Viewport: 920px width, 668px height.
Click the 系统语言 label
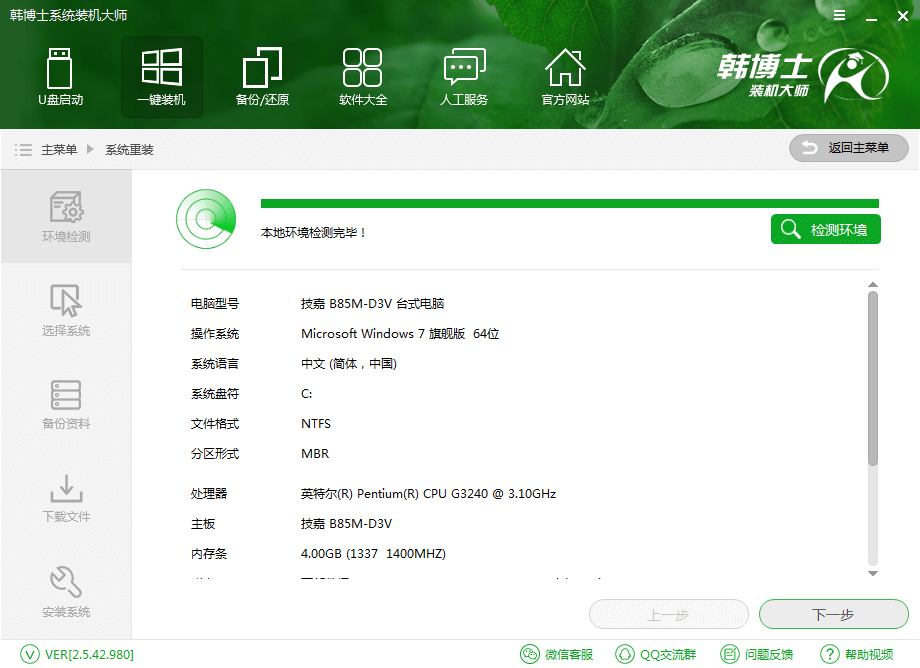(215, 364)
